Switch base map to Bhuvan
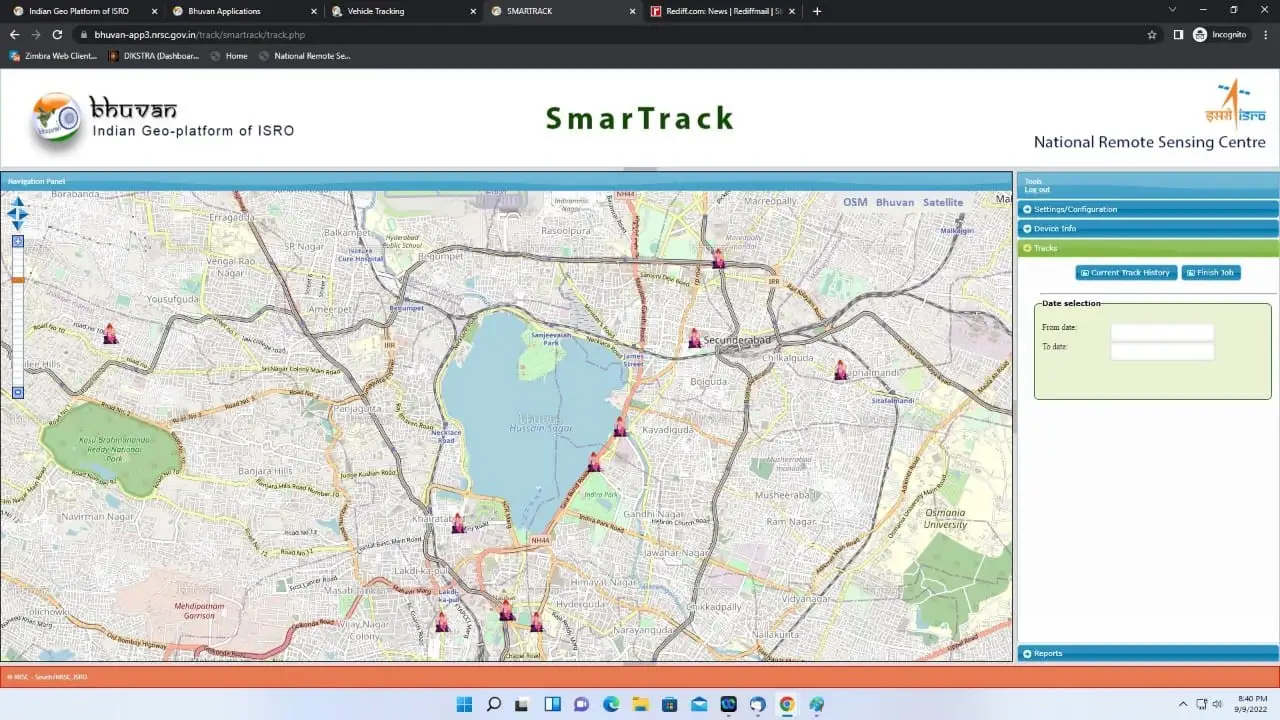Screen dimensions: 1280x720 point(895,202)
